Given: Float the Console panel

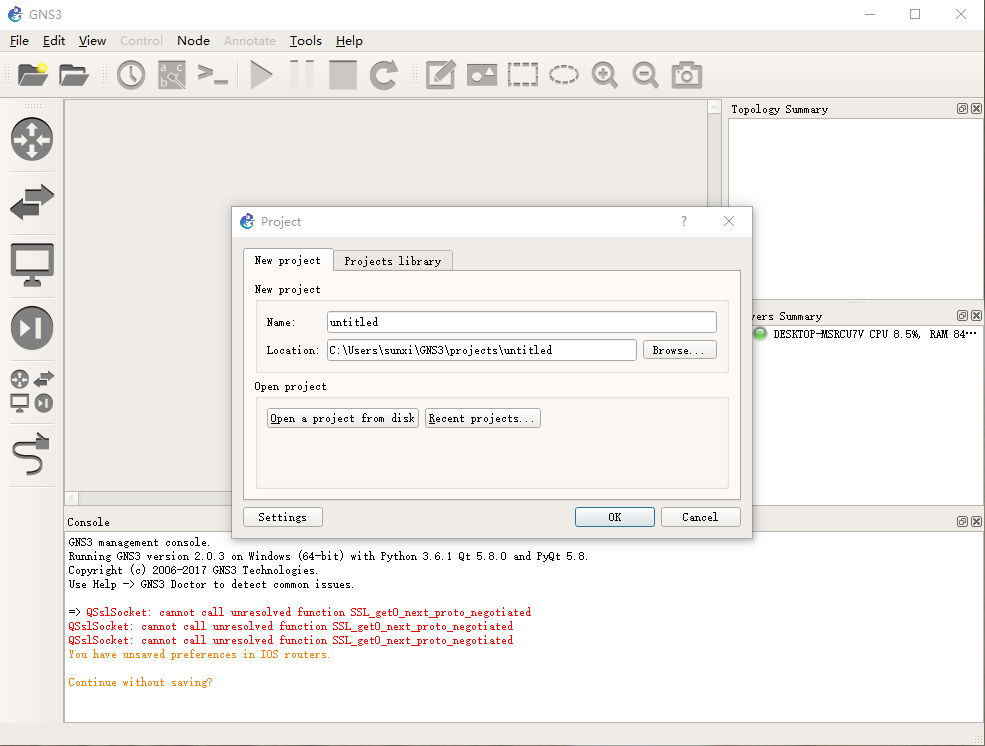Looking at the screenshot, I should pos(962,521).
